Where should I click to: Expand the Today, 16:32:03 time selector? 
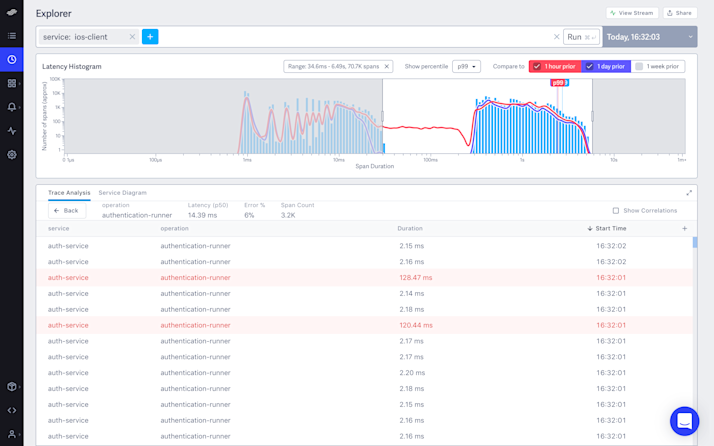649,37
